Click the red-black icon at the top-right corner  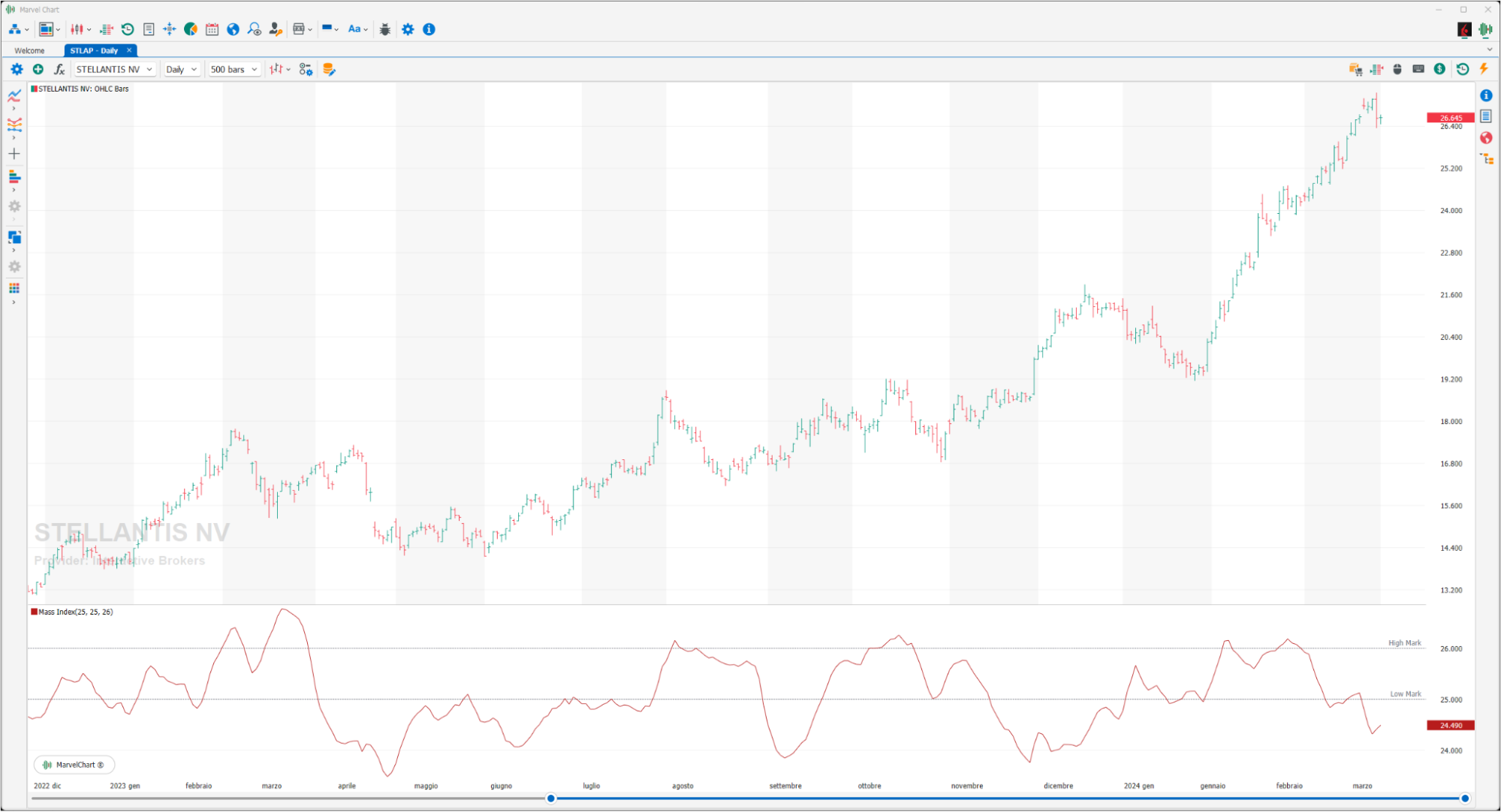click(1464, 29)
